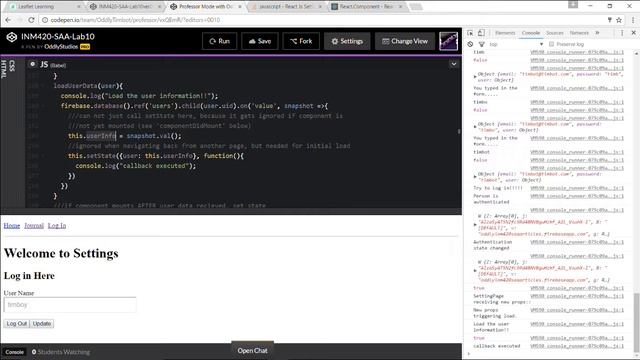Switch to the Elements tab in DevTools

tap(505, 33)
